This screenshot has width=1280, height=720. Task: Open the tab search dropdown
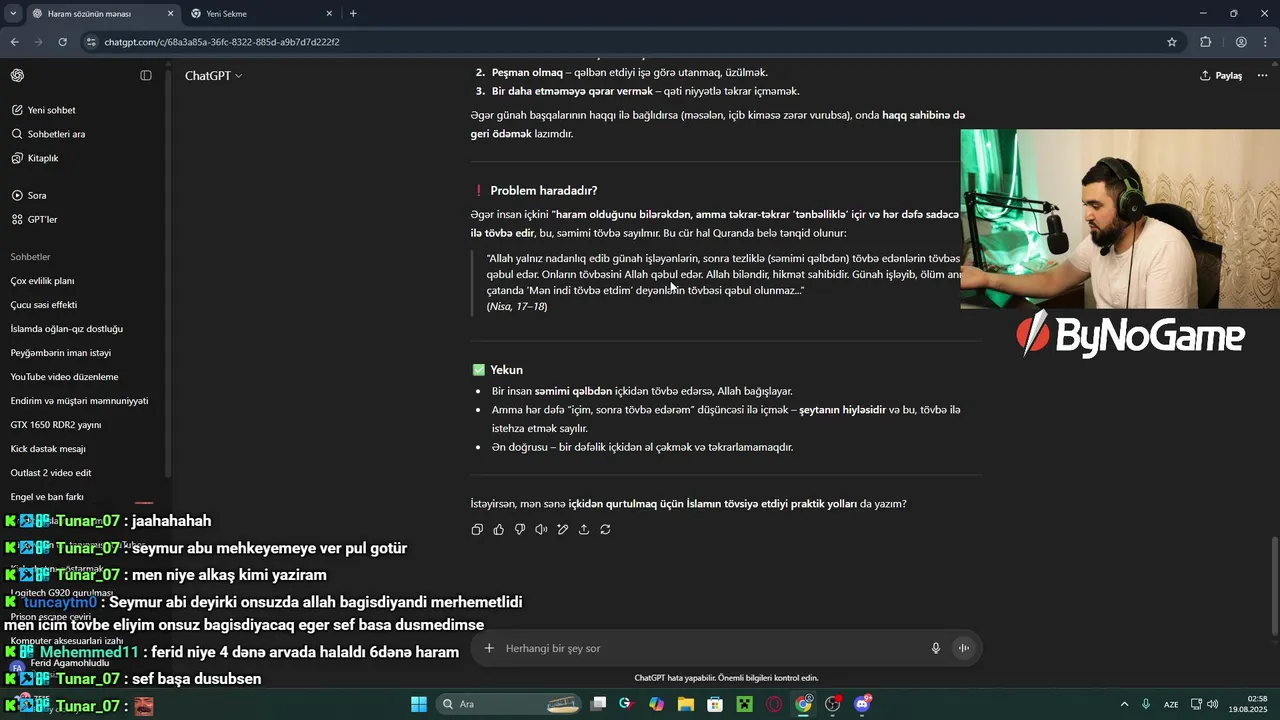tap(12, 14)
